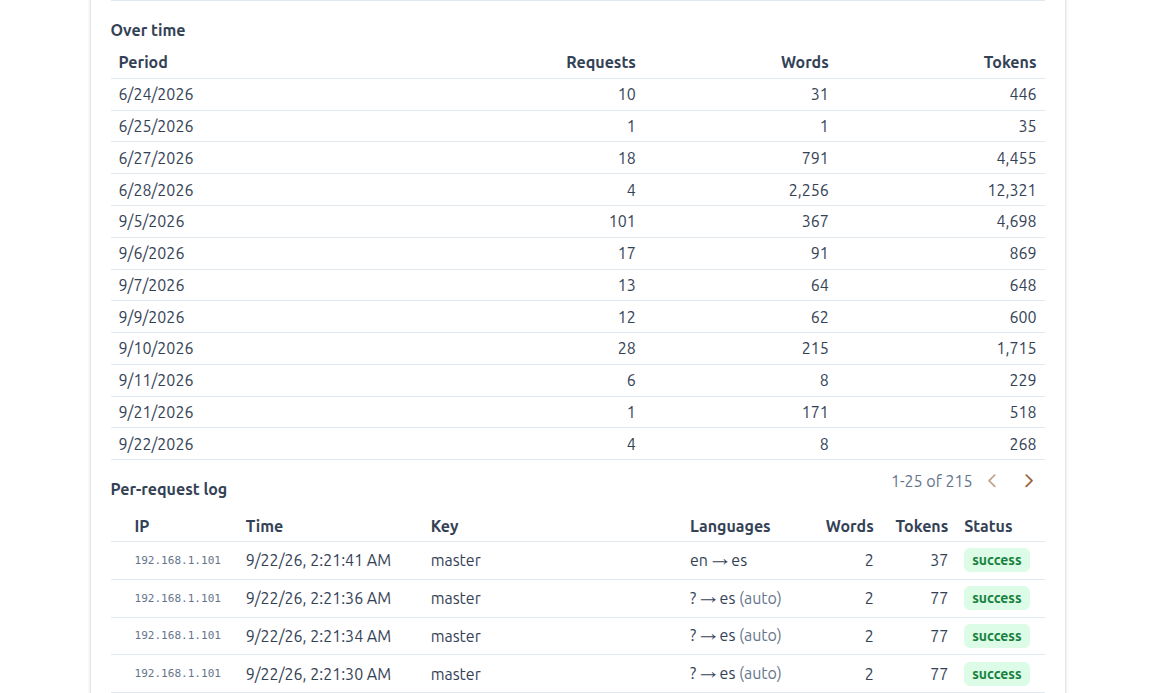This screenshot has width=1169, height=693.
Task: Click the 2:21:34 AM log timestamp
Action: click(x=318, y=636)
